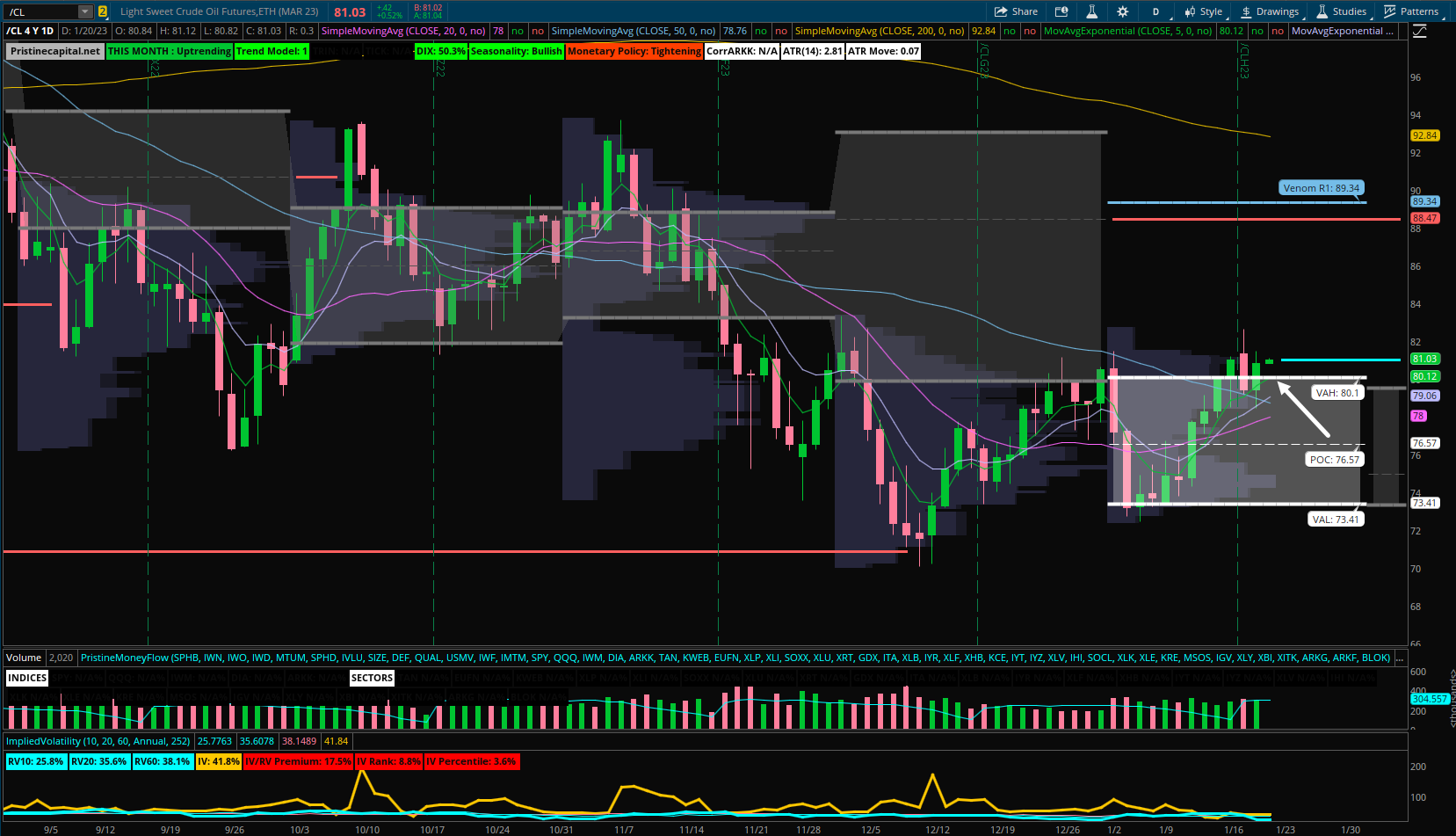Click the POC: 76.57 chart bubble
The image size is (1456, 836).
click(1334, 460)
